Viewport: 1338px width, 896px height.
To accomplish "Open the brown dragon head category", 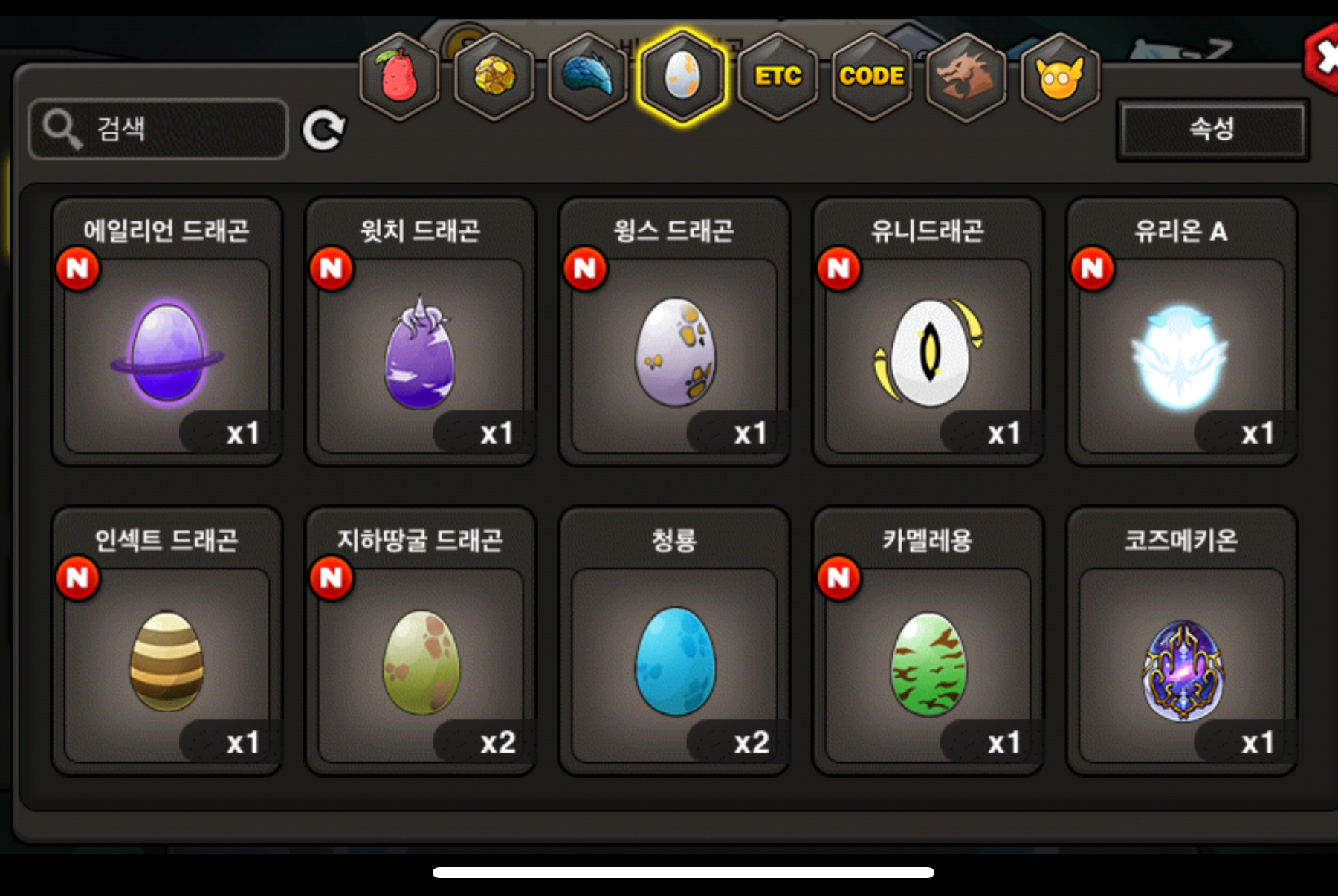I will 966,77.
